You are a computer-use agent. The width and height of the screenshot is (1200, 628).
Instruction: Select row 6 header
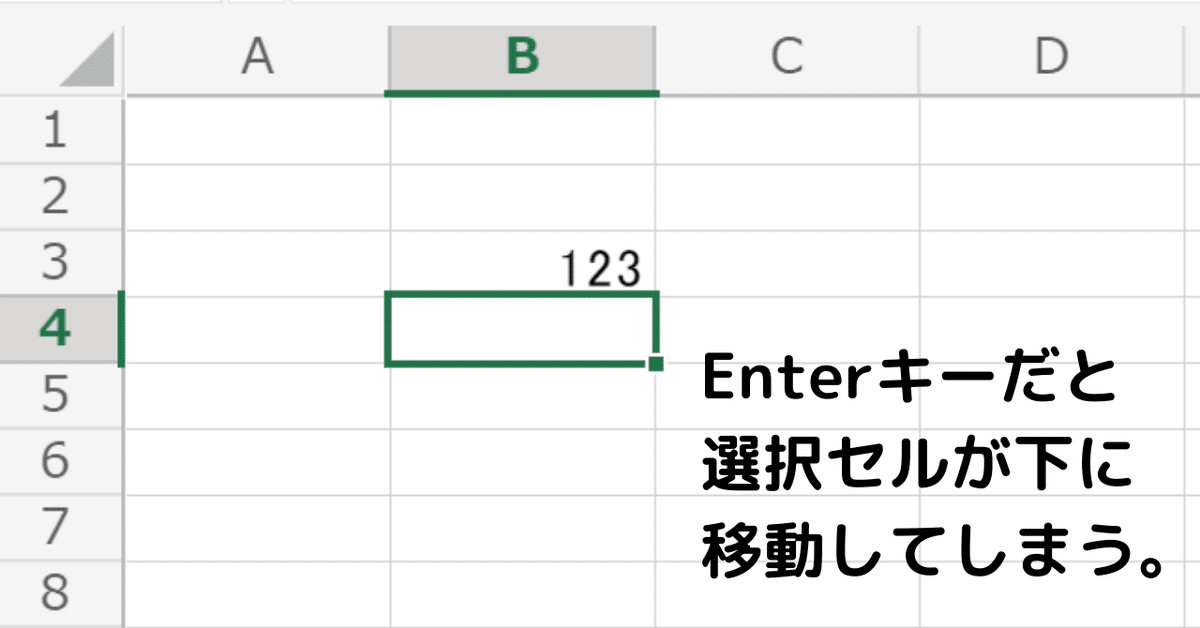(x=56, y=461)
